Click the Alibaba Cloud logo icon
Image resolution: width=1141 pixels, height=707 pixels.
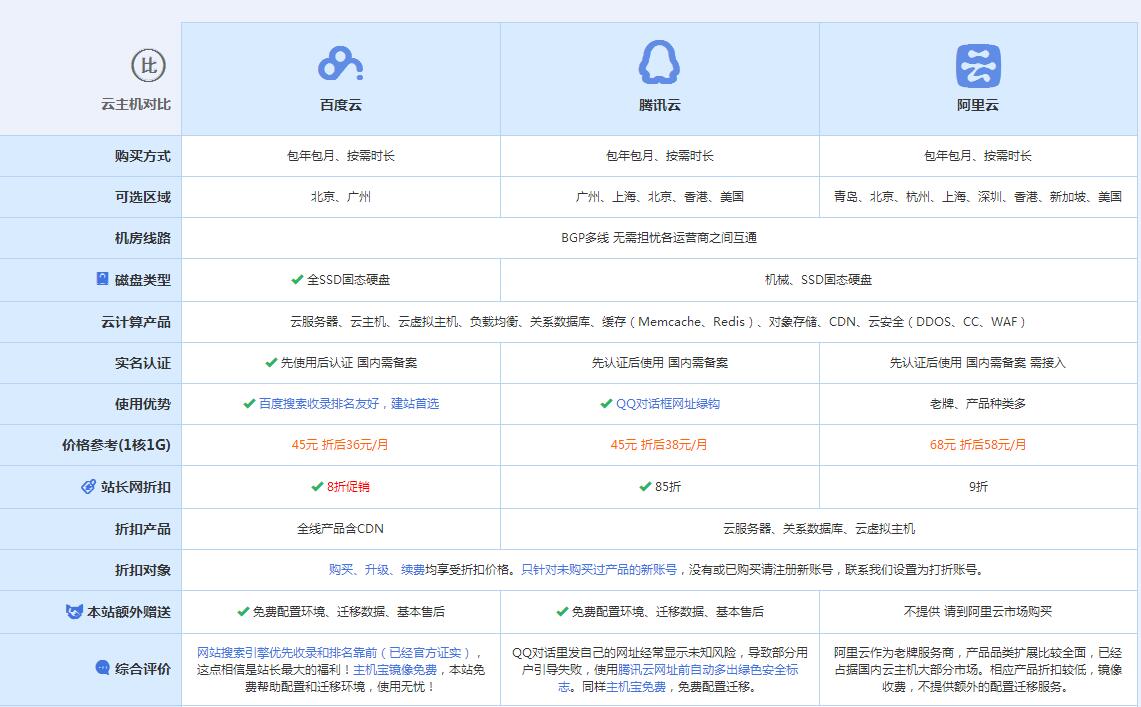click(977, 63)
